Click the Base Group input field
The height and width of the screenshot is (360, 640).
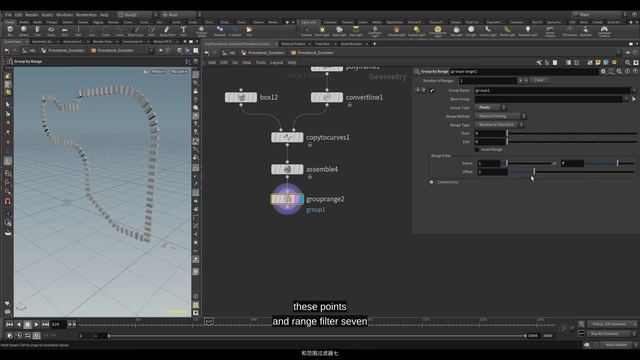click(x=549, y=99)
